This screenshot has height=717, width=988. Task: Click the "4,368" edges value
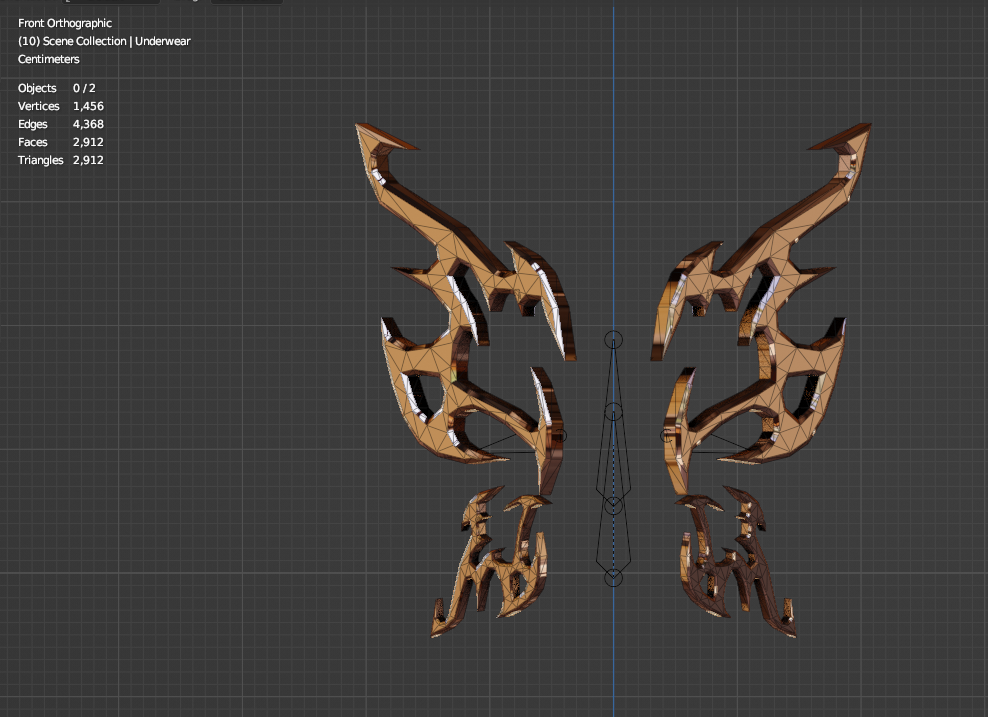(88, 124)
